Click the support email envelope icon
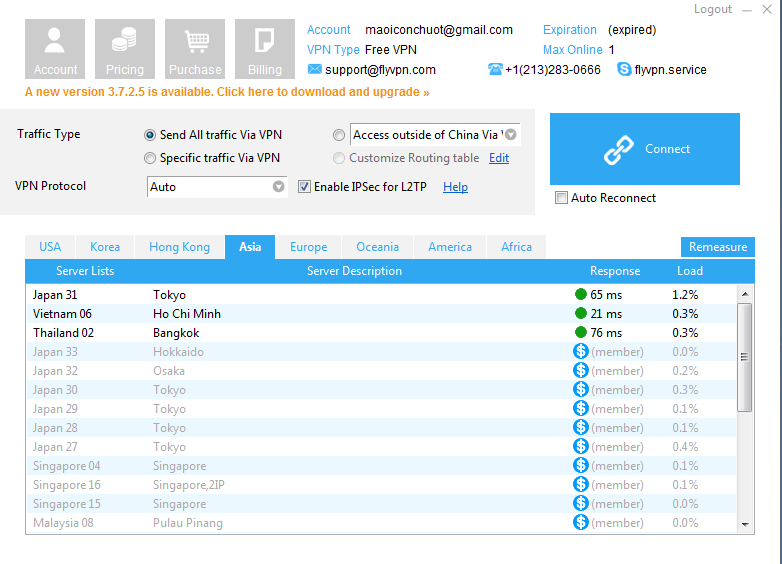 (315, 70)
